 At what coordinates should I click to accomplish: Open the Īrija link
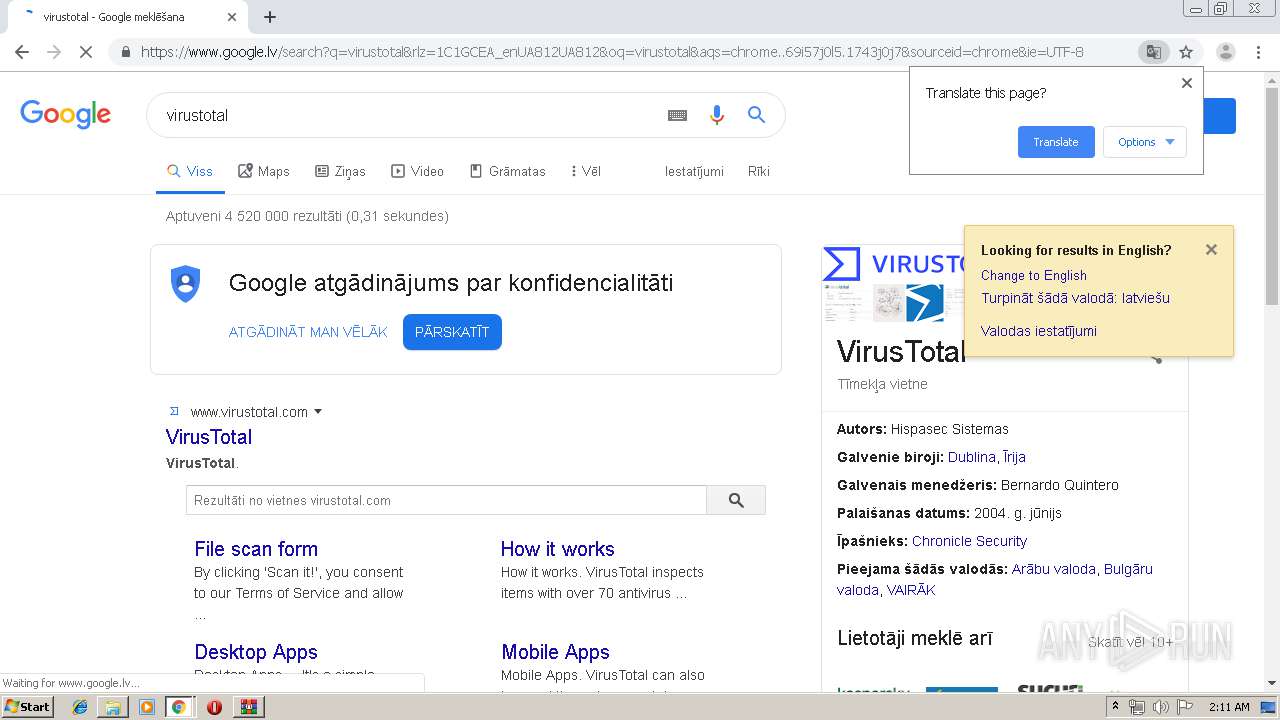pos(1014,457)
